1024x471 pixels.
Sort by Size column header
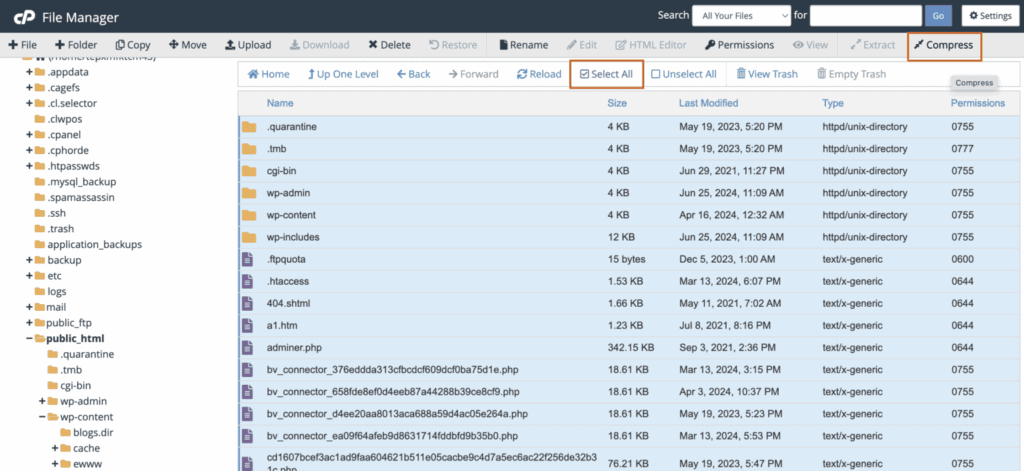pyautogui.click(x=616, y=103)
